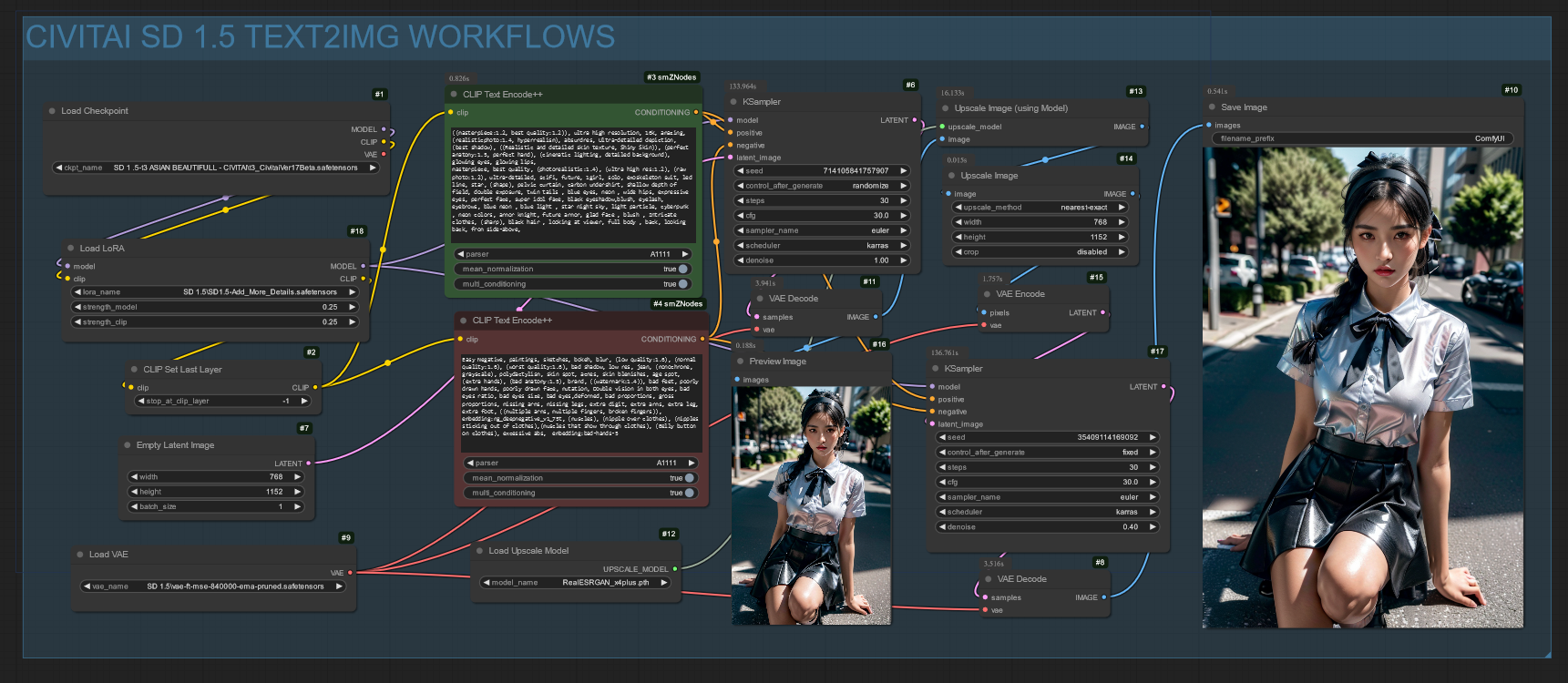The height and width of the screenshot is (683, 1568).
Task: Click the Load Upscale Model node's collapse dot
Action: click(x=479, y=551)
